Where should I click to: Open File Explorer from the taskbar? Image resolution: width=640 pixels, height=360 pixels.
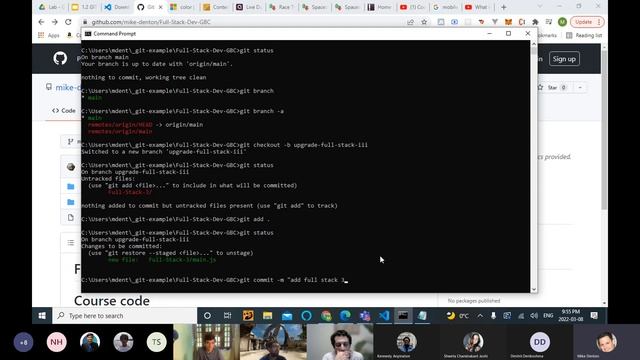point(267,316)
